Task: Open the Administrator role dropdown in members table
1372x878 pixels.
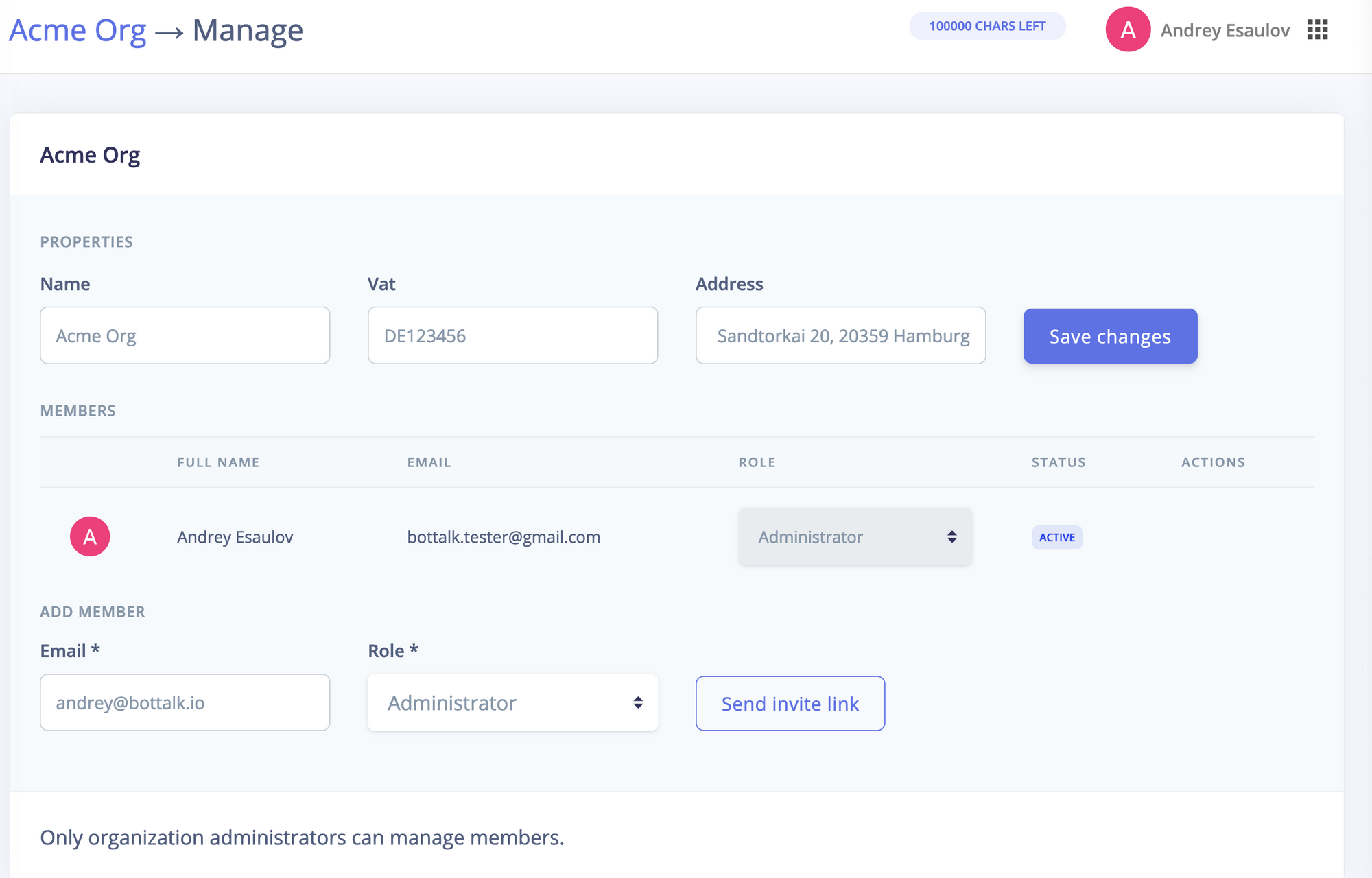Action: pos(855,537)
